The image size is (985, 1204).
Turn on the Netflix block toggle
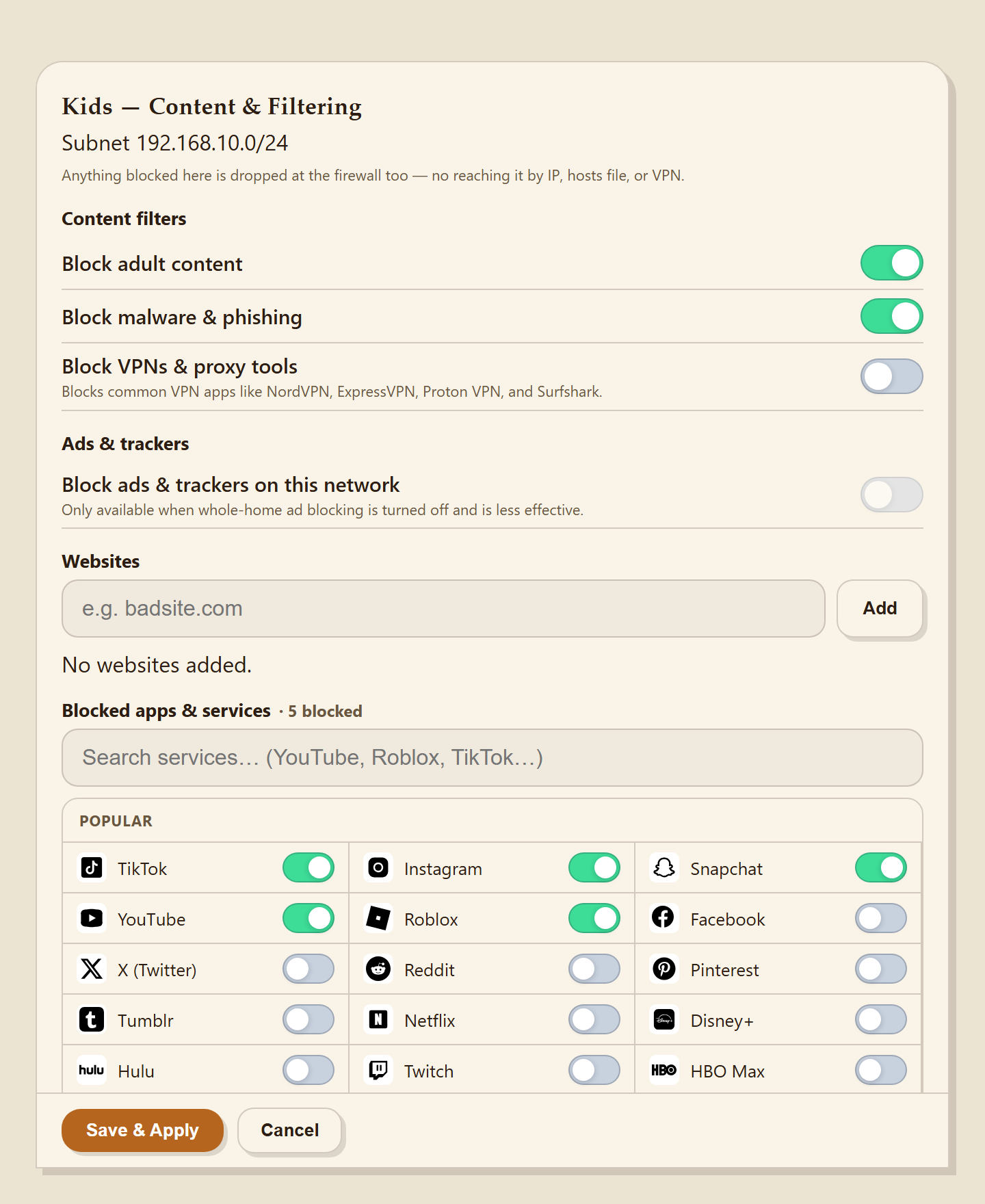(594, 1019)
